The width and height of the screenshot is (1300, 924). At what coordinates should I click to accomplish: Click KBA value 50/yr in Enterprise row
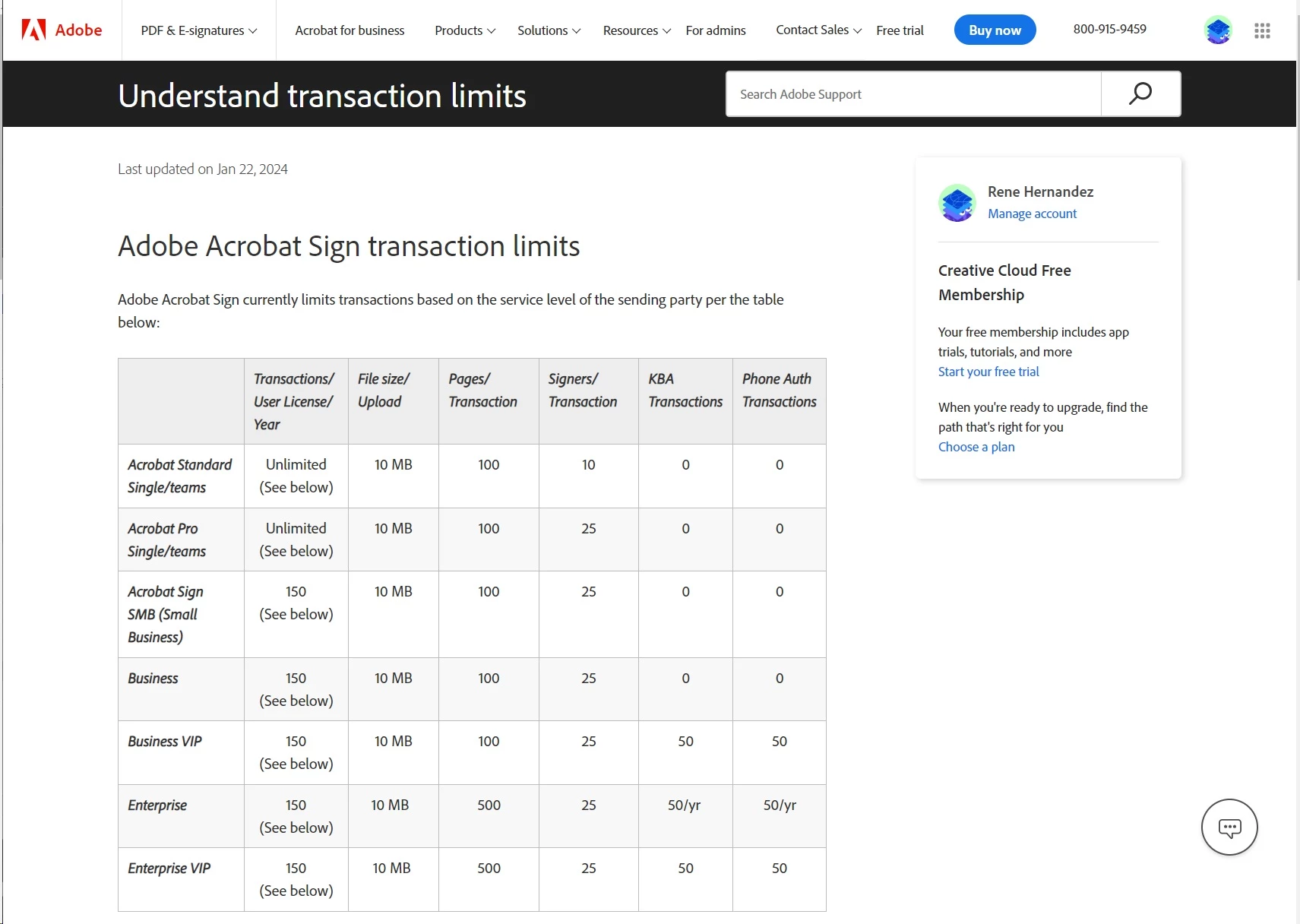pyautogui.click(x=684, y=805)
